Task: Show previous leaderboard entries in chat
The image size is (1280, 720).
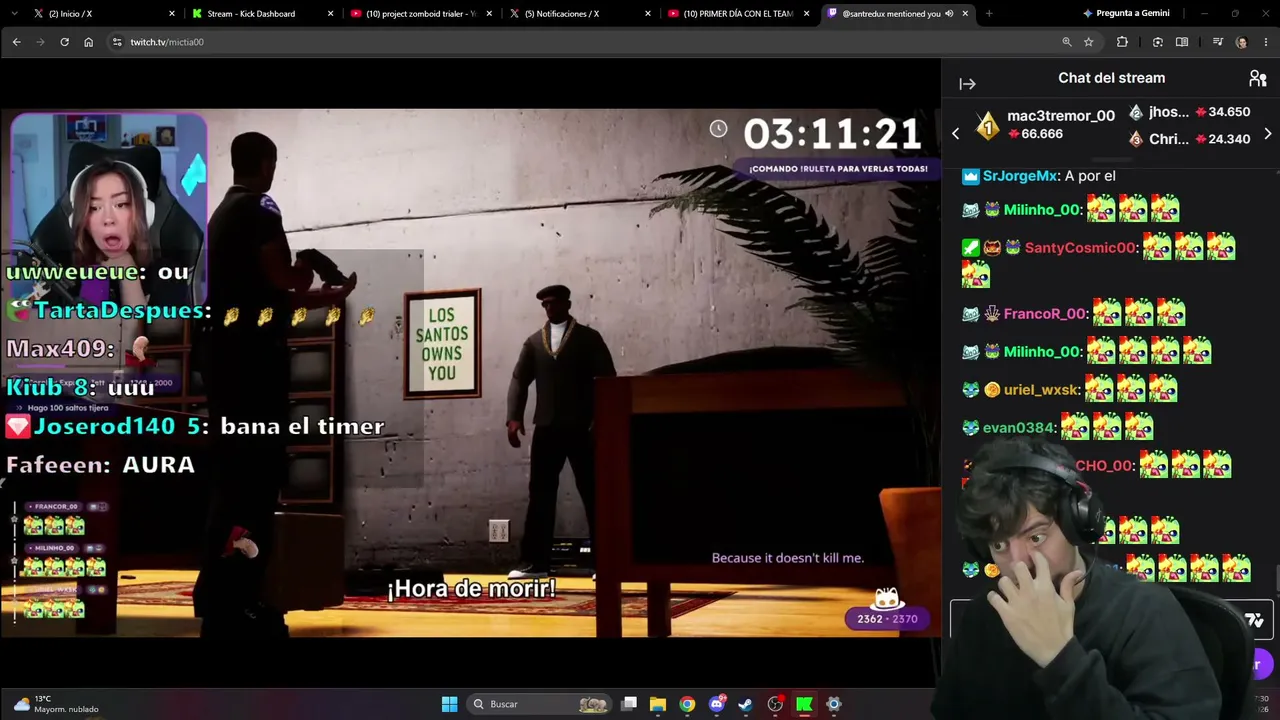Action: tap(955, 134)
